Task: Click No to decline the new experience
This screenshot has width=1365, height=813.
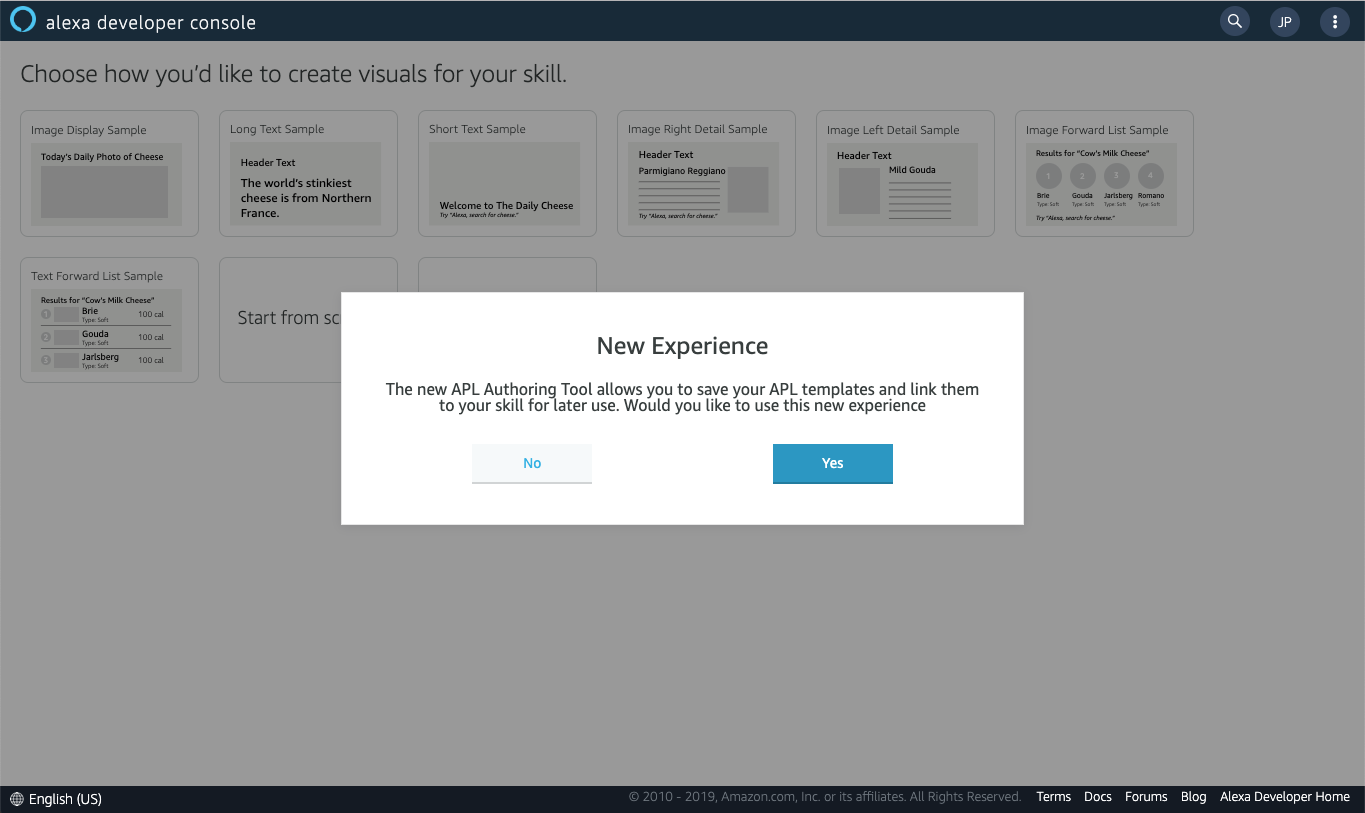Action: (531, 463)
